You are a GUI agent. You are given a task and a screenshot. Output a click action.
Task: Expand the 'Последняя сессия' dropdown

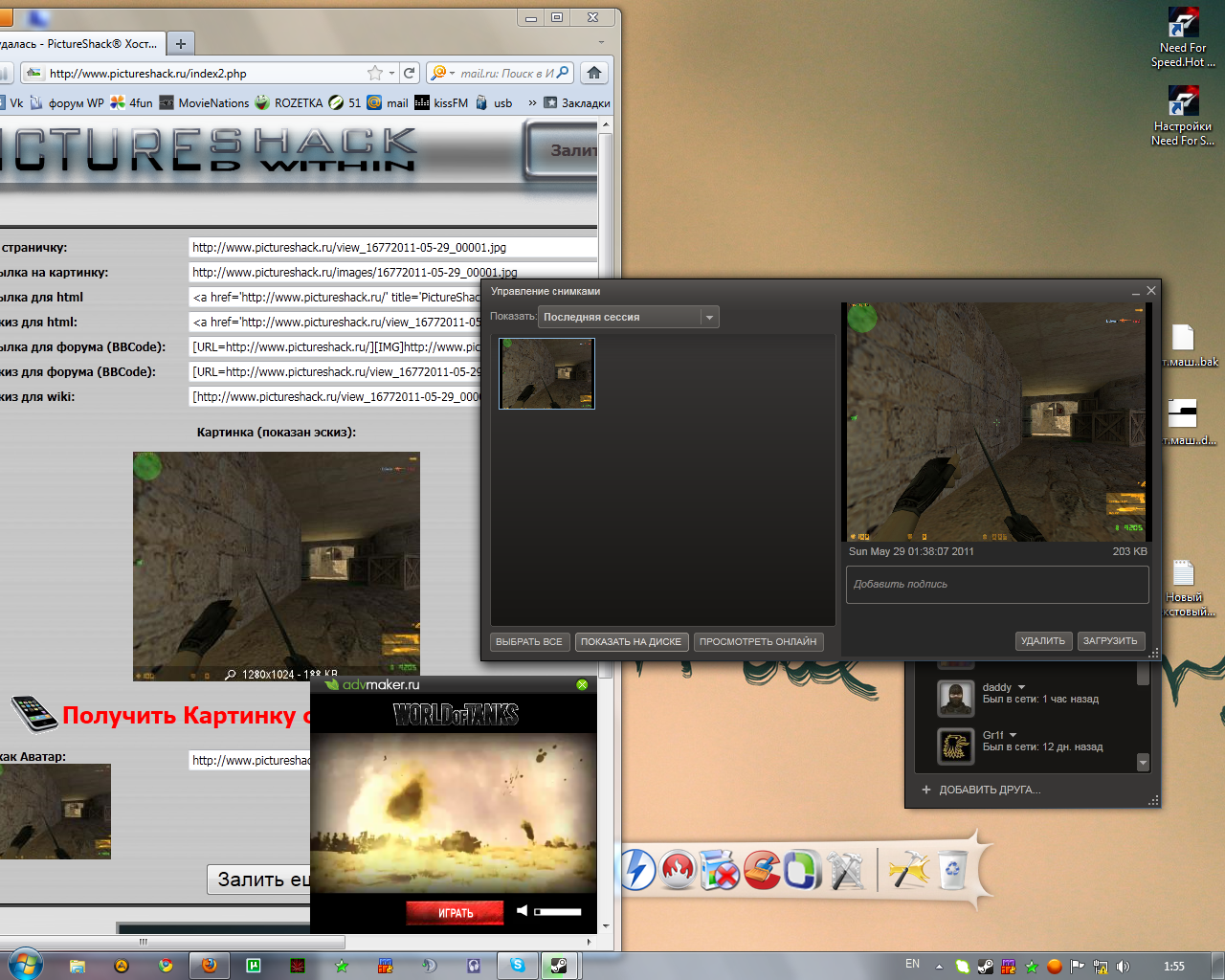[709, 317]
